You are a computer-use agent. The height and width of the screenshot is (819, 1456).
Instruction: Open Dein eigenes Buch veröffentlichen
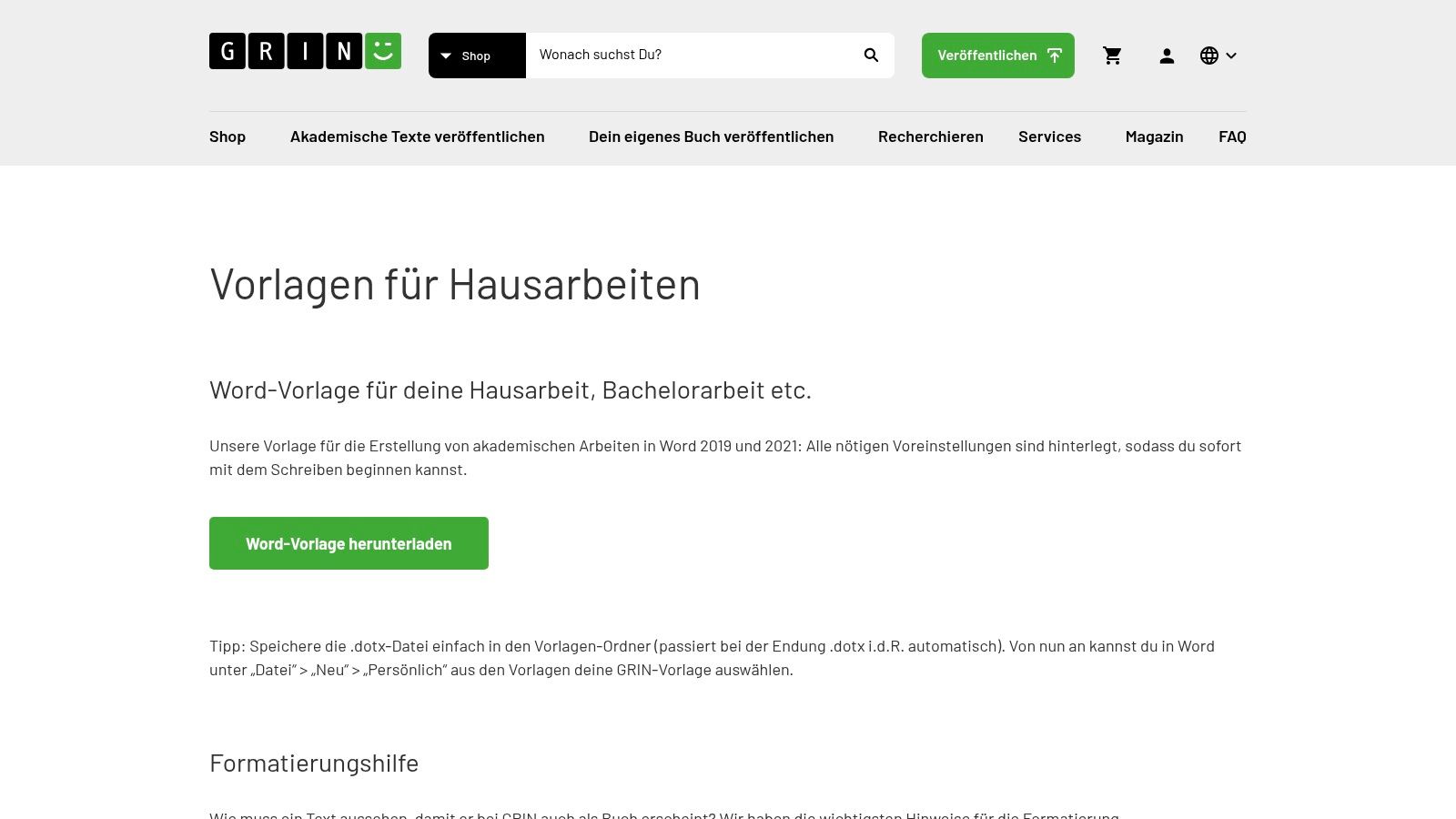click(712, 136)
